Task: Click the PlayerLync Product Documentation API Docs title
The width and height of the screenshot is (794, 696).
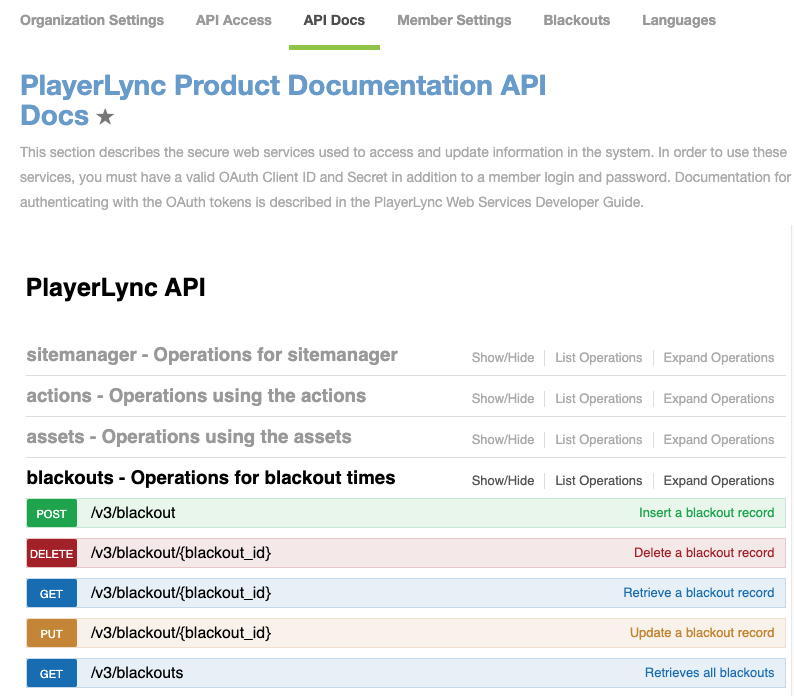Action: [x=283, y=100]
